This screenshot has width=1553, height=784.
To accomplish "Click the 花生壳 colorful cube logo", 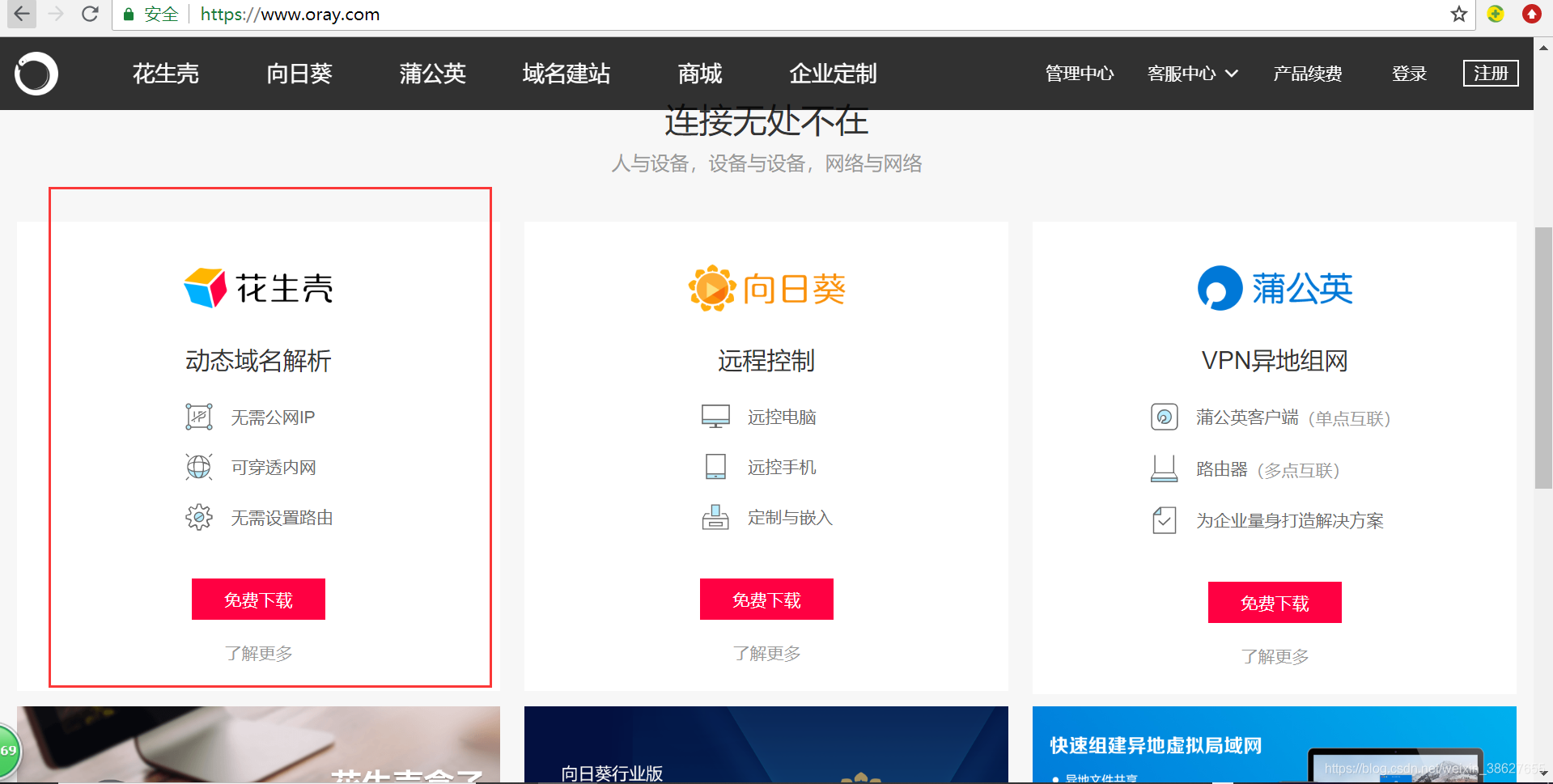I will pyautogui.click(x=205, y=288).
